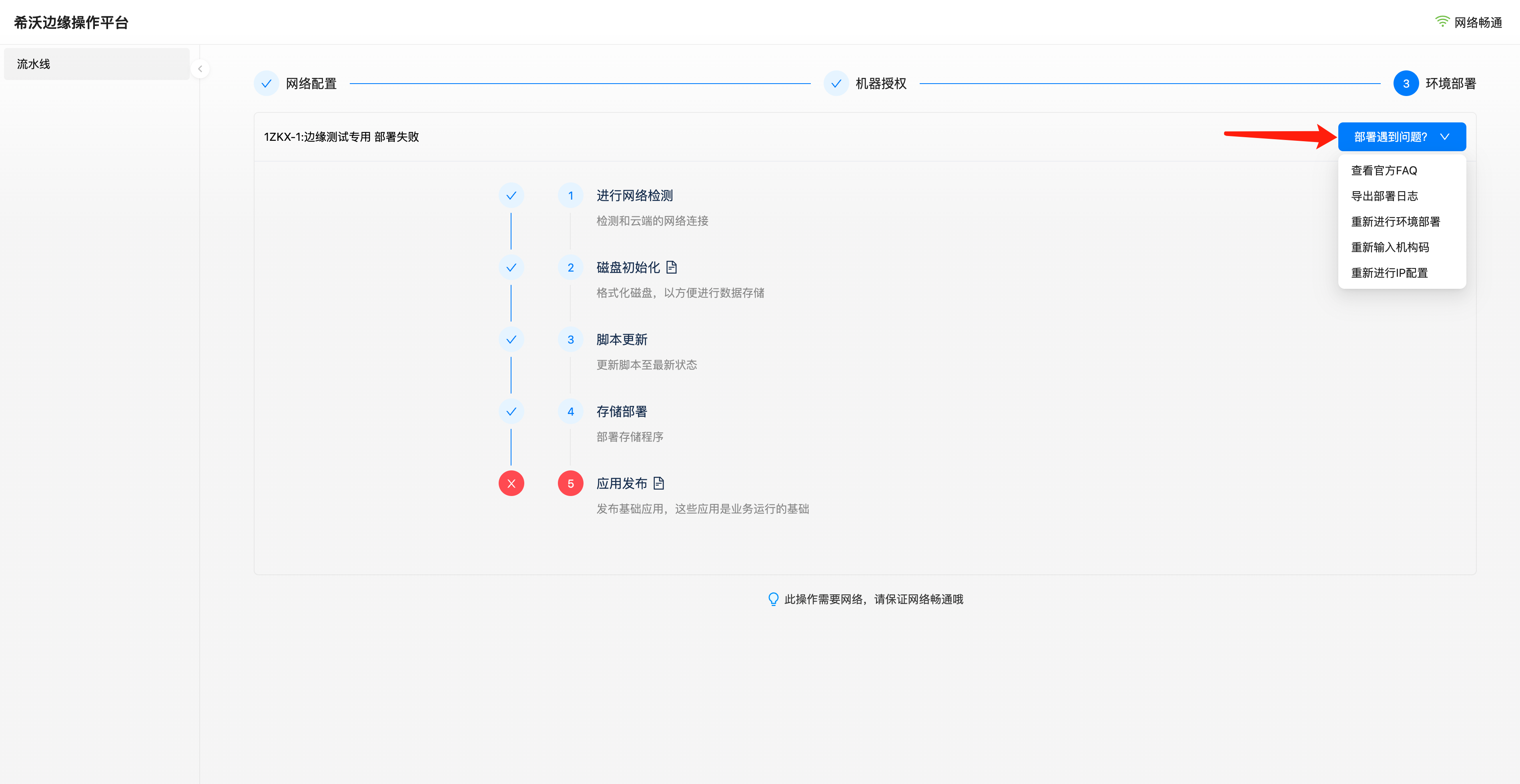Click the green wifi 网络畅通 status icon
Viewport: 1520px width, 784px height.
pyautogui.click(x=1442, y=22)
